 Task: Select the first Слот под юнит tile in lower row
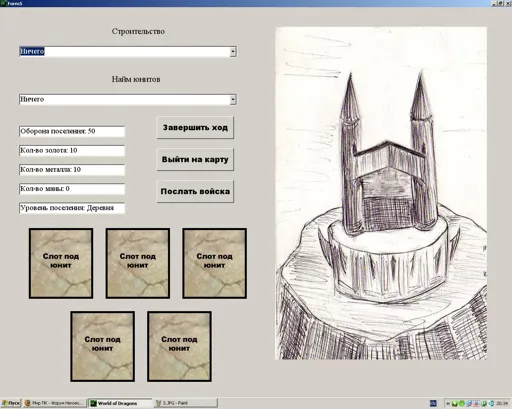point(103,346)
